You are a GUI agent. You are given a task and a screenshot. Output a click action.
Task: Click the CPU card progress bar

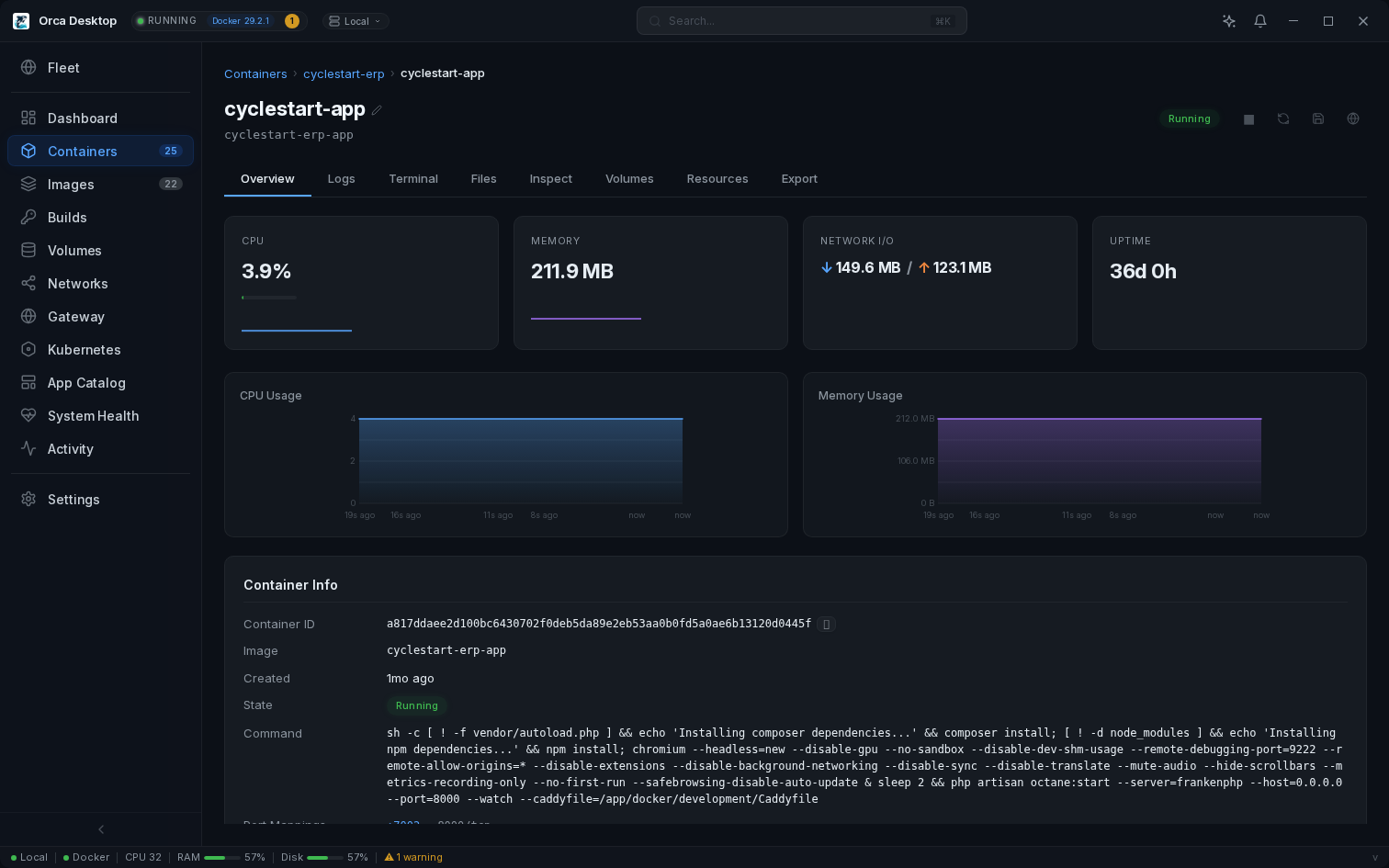[x=269, y=298]
